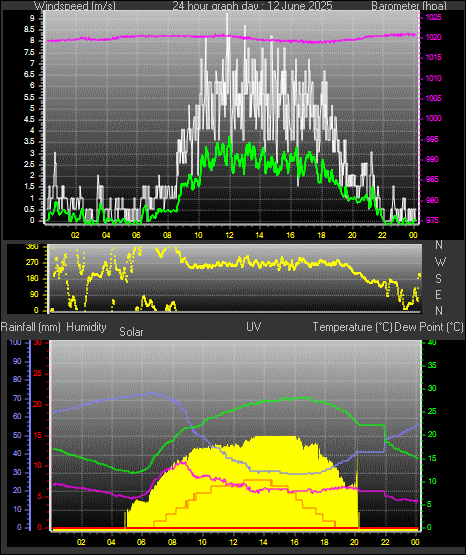Click the 24 hour graph day title

[252, 6]
